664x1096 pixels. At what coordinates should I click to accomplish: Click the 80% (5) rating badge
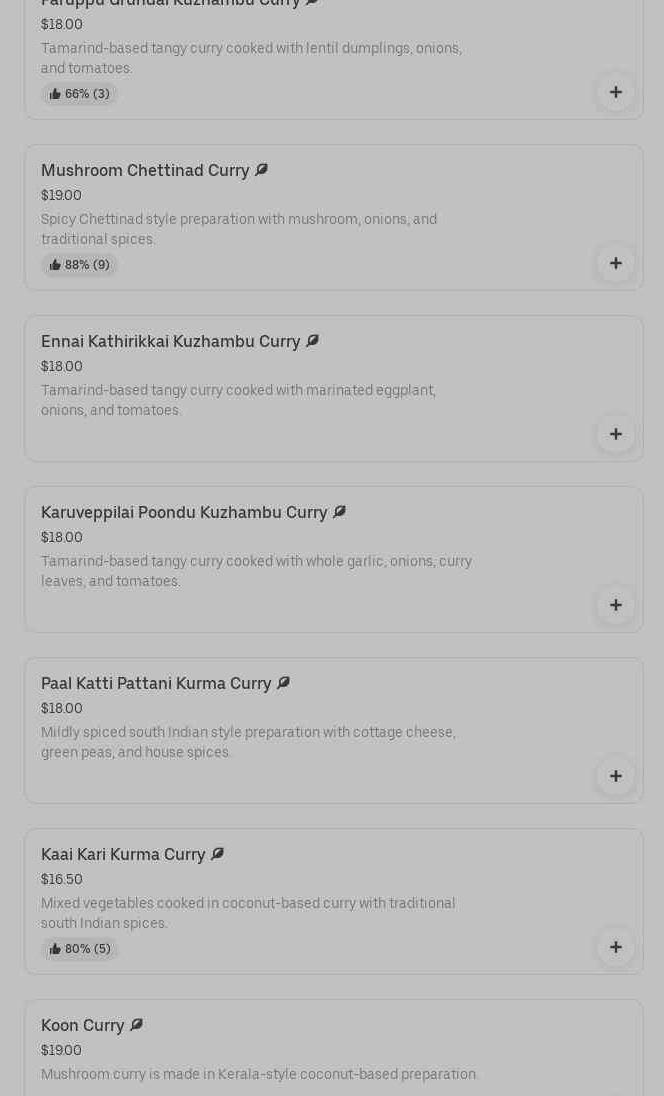(x=79, y=949)
